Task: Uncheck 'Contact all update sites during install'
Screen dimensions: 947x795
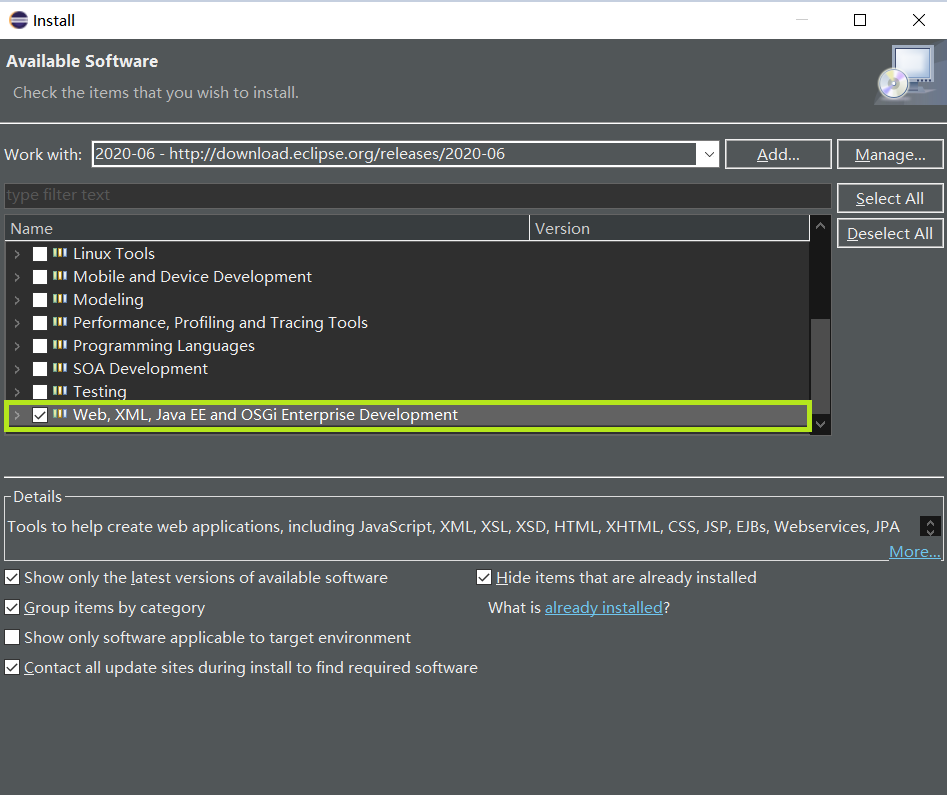Action: (x=13, y=668)
